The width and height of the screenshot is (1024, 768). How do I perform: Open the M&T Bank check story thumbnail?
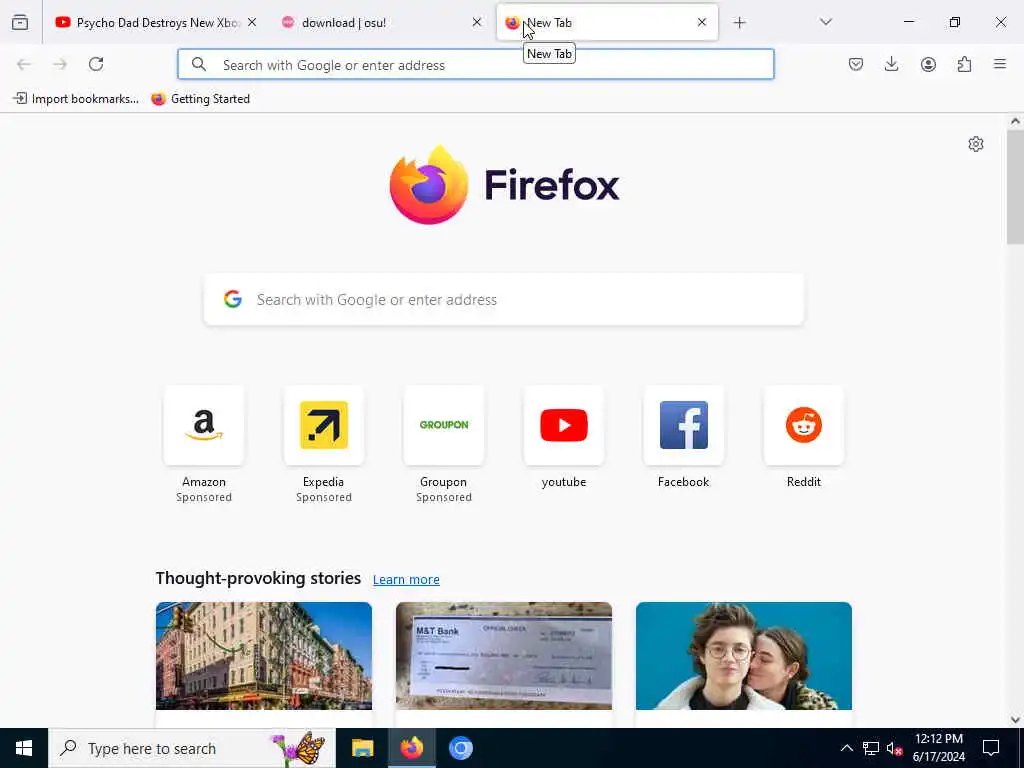point(504,656)
